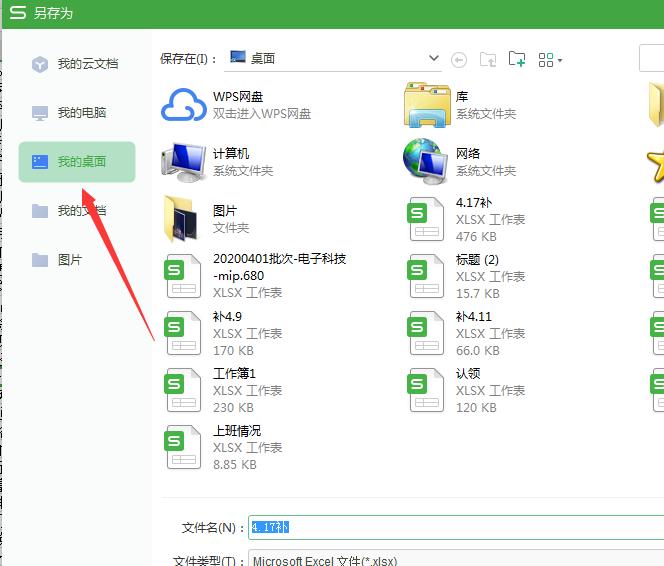Click the 上班情况 file name
Viewport: 664px width, 566px height.
[237, 431]
